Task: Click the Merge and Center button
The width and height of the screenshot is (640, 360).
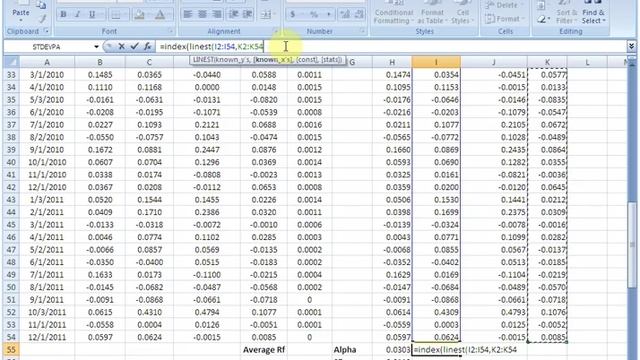Action: point(266,15)
